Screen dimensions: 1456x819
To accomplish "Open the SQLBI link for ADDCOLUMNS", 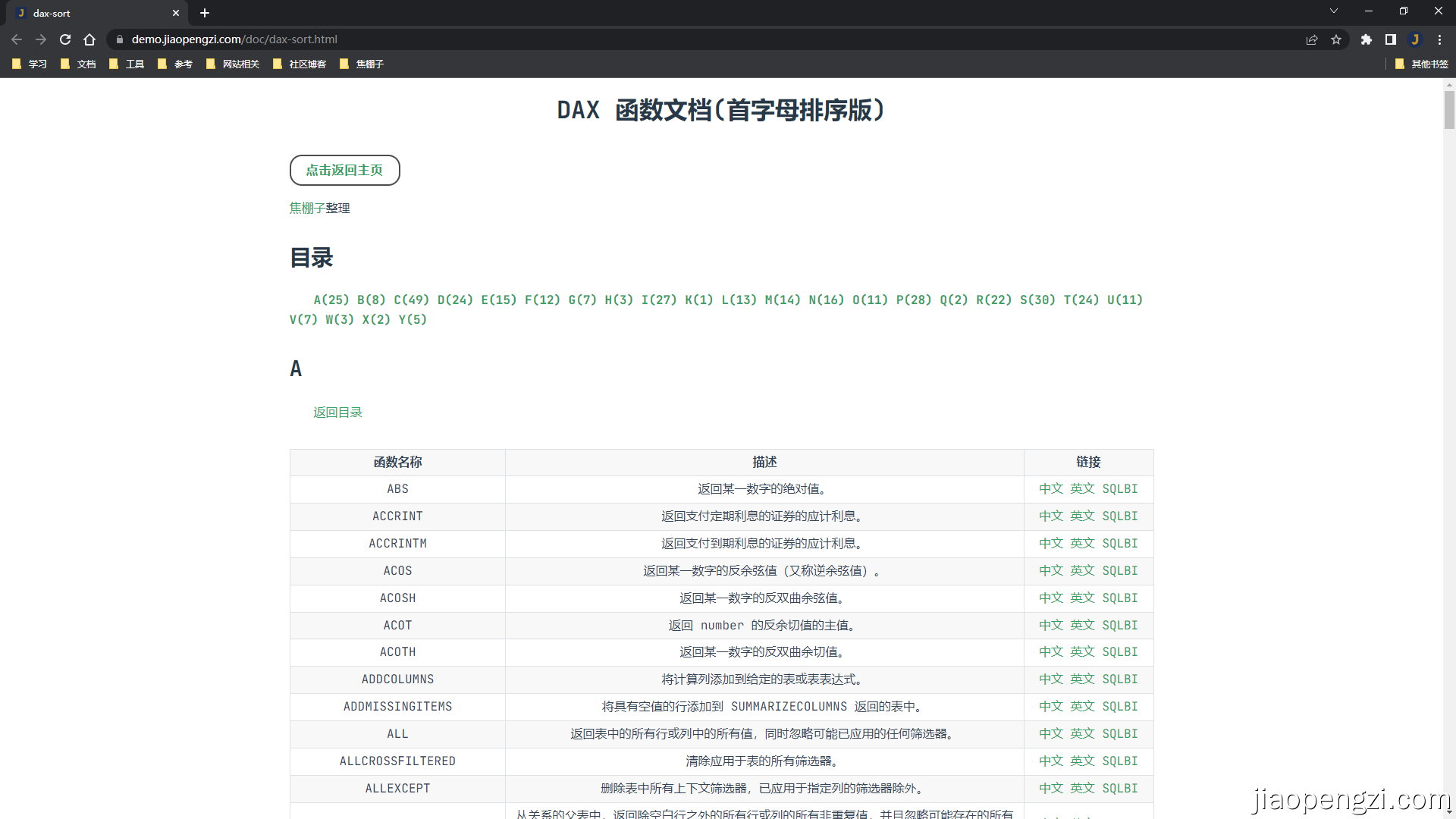I will [x=1119, y=679].
